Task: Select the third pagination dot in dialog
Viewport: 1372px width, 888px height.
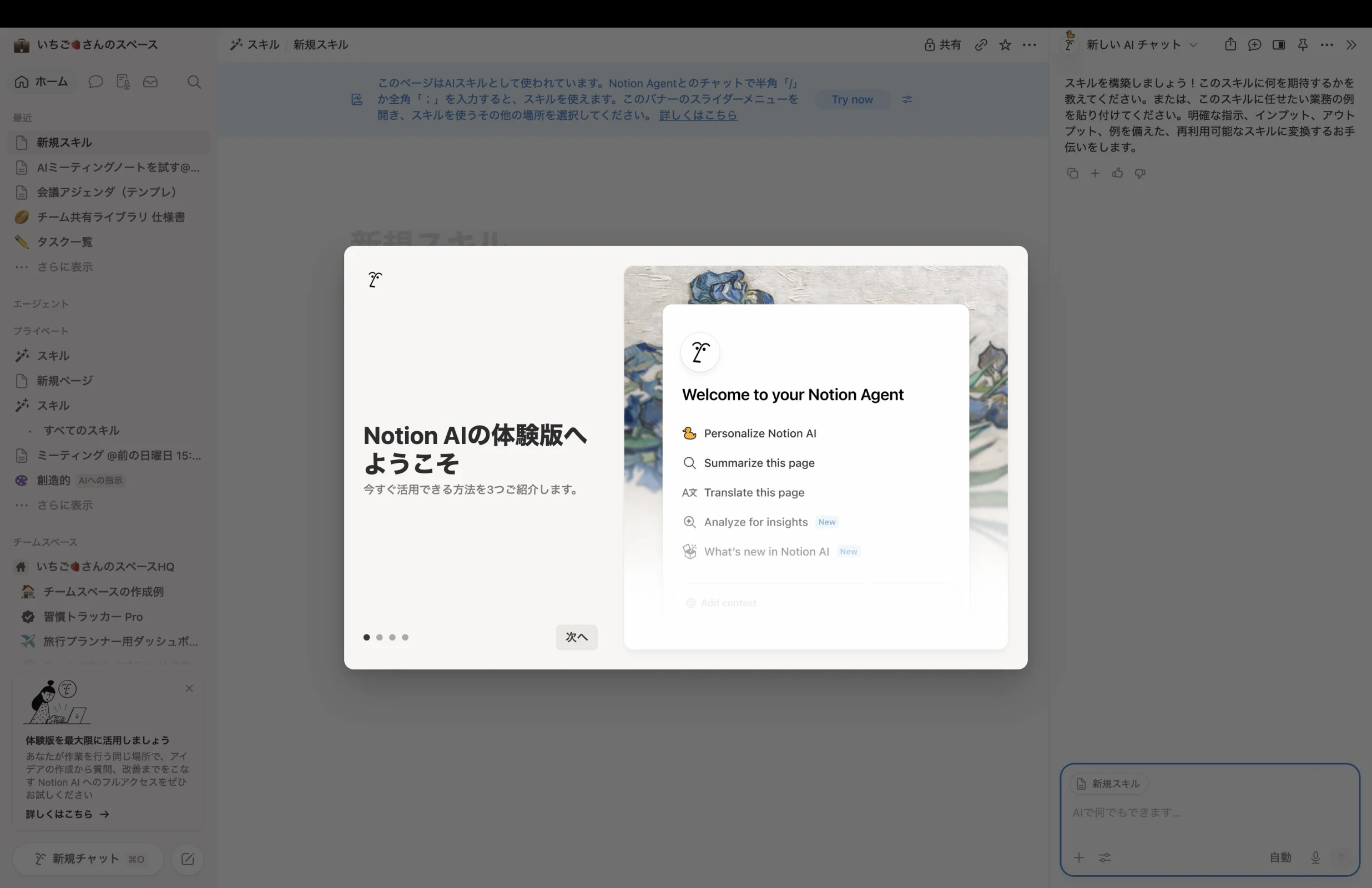Action: tap(392, 637)
